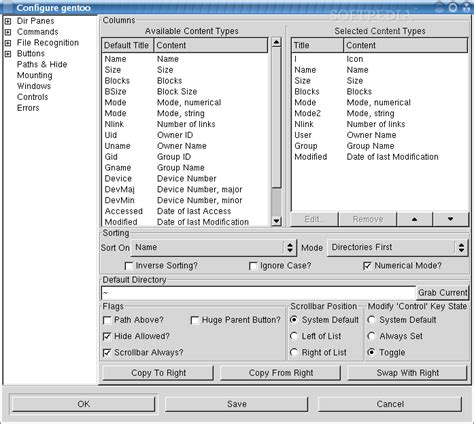Expand the Buttons tree node
Image resolution: width=474 pixels, height=424 pixels.
click(8, 54)
